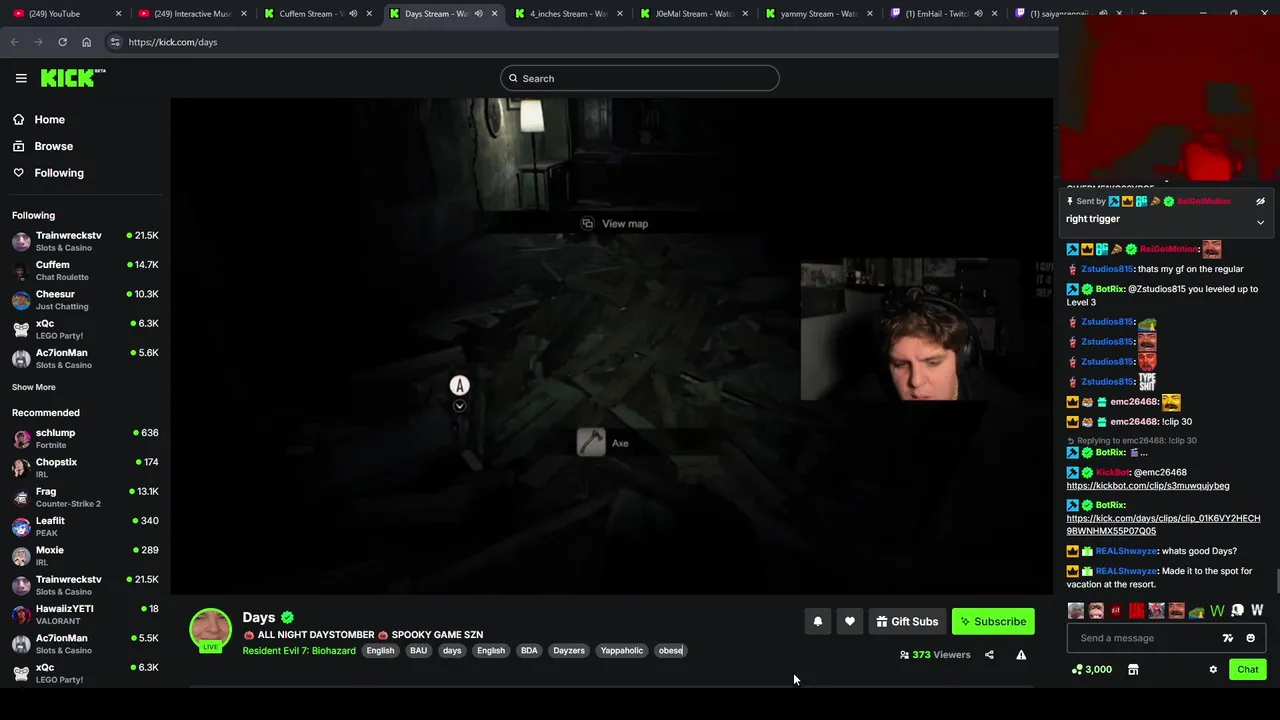
Task: Click Resident Evil 7: Biohazard category link
Action: pos(299,651)
